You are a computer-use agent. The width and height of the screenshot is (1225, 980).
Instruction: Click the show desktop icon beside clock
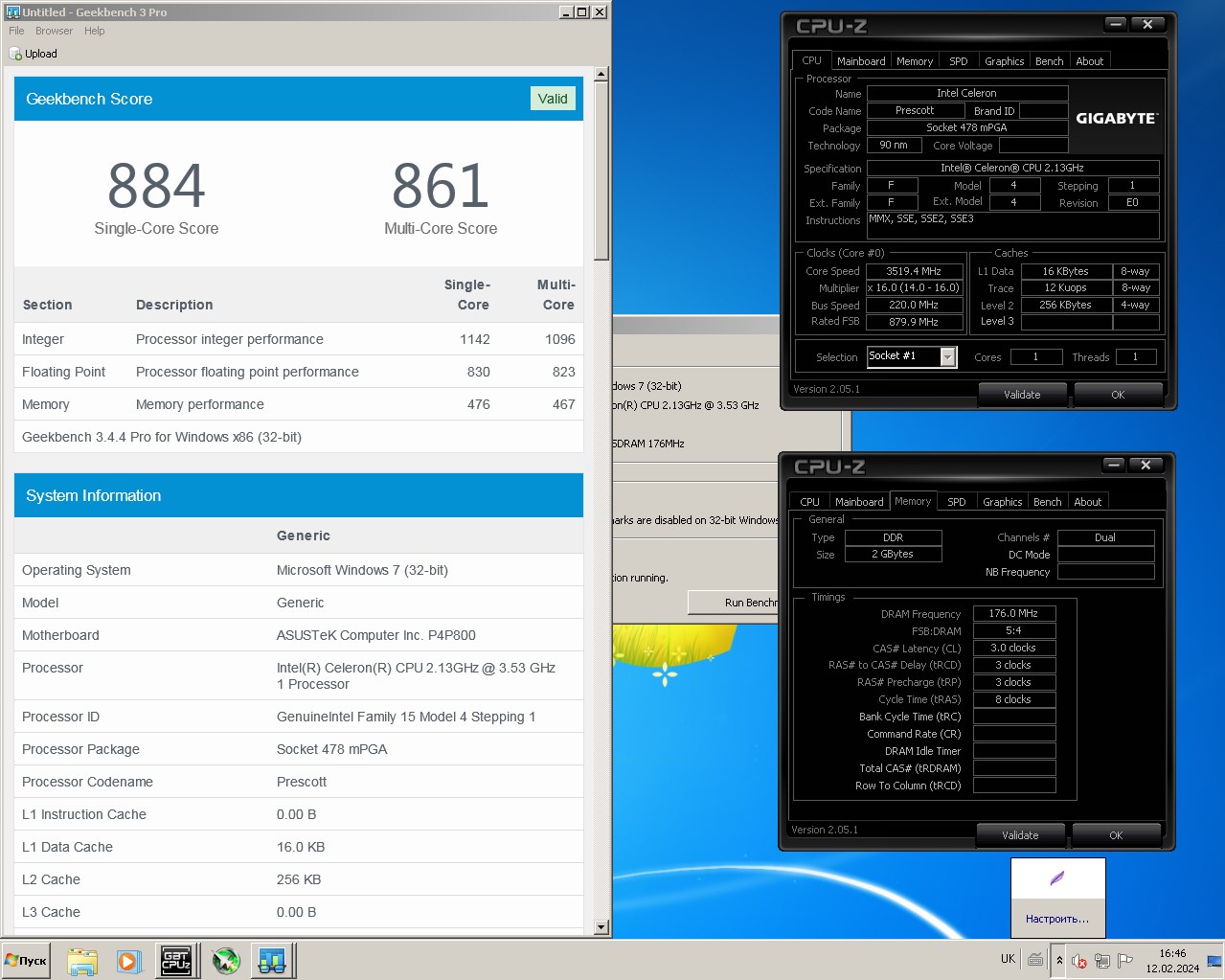click(1214, 960)
